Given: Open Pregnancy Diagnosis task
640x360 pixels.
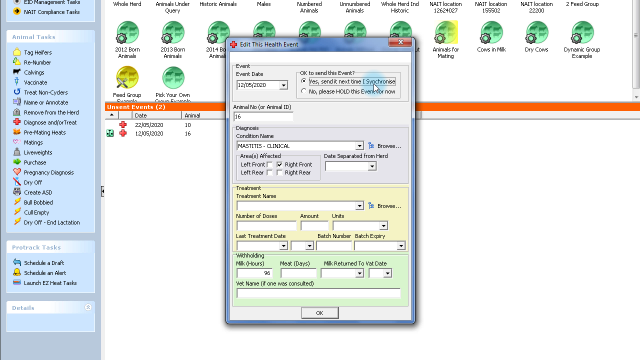Looking at the screenshot, I should [49, 173].
